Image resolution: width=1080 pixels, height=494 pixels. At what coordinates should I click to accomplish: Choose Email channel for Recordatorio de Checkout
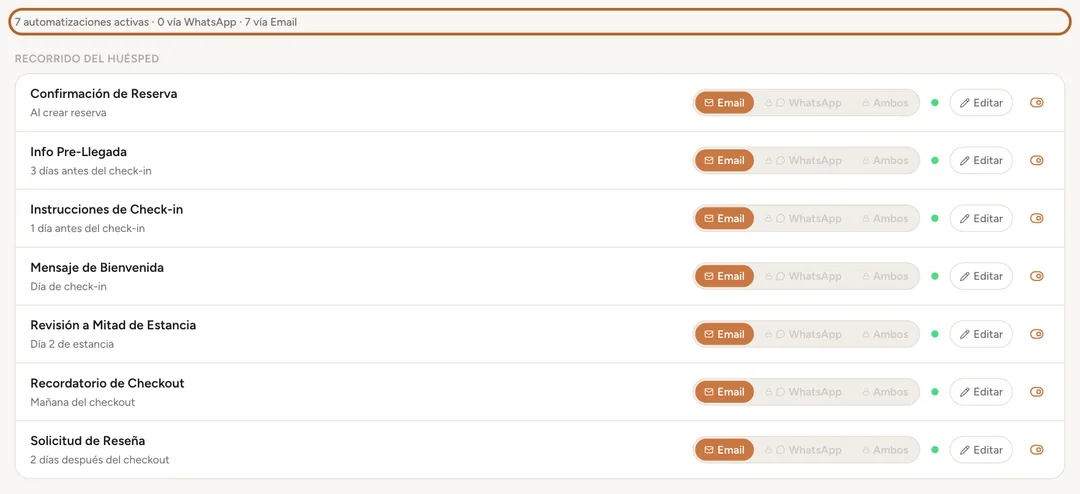725,392
